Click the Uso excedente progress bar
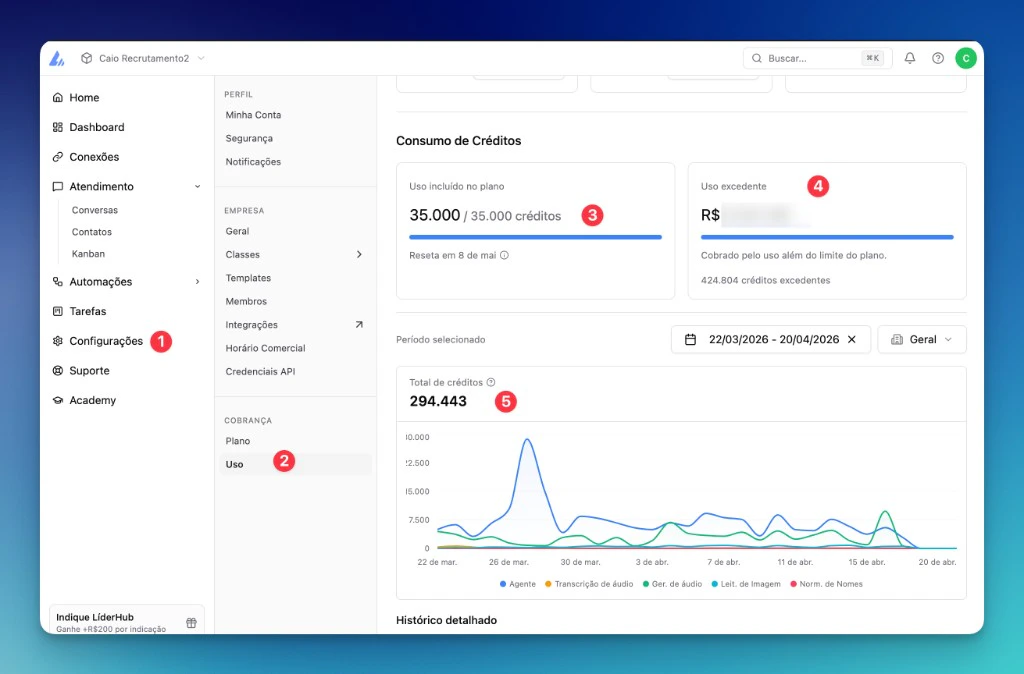Image resolution: width=1024 pixels, height=674 pixels. tap(827, 237)
